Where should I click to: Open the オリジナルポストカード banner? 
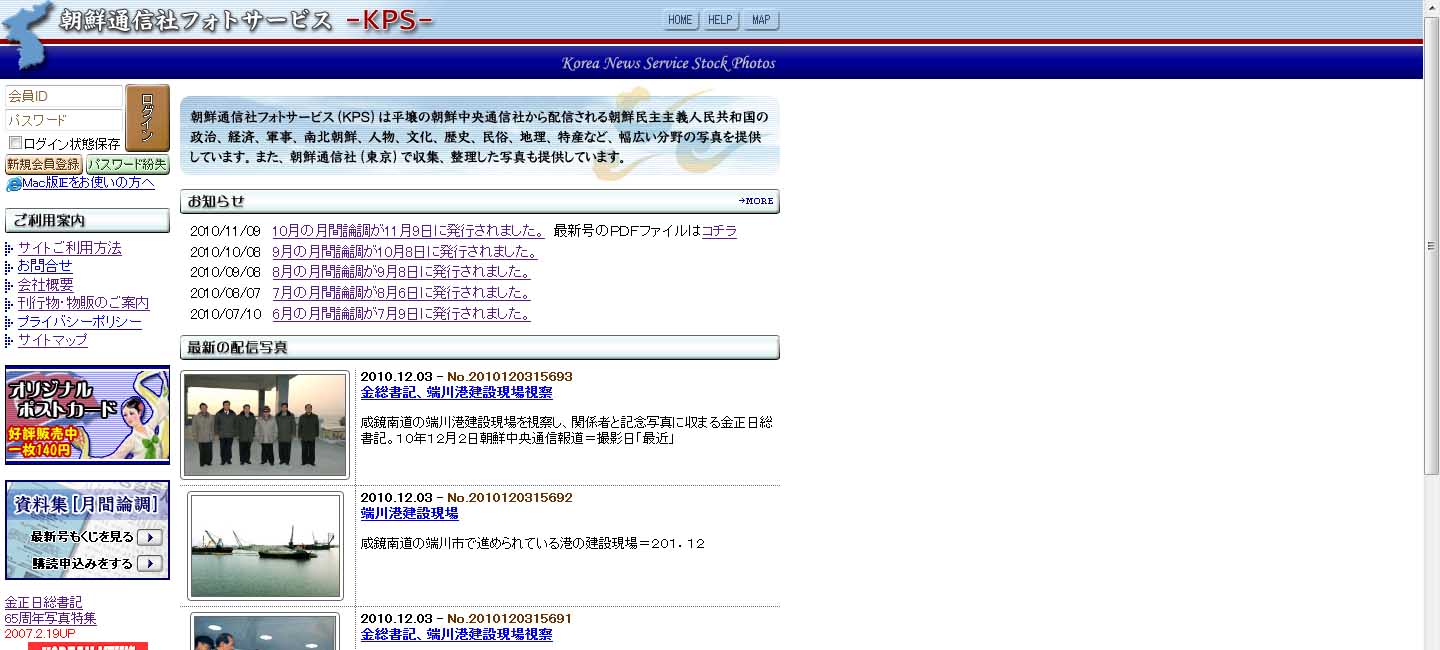(x=87, y=415)
